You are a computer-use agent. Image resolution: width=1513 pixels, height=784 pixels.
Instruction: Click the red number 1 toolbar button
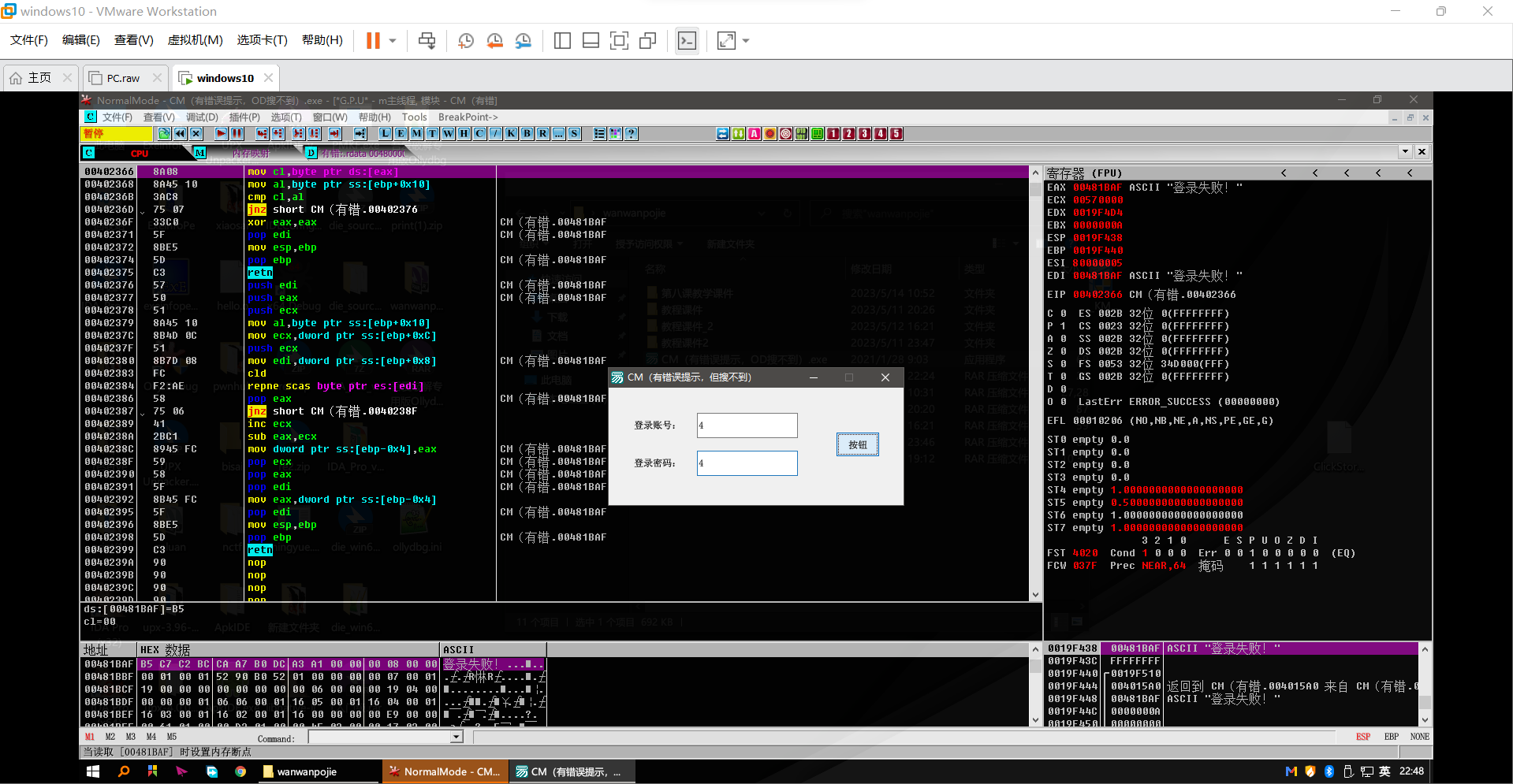(x=833, y=134)
